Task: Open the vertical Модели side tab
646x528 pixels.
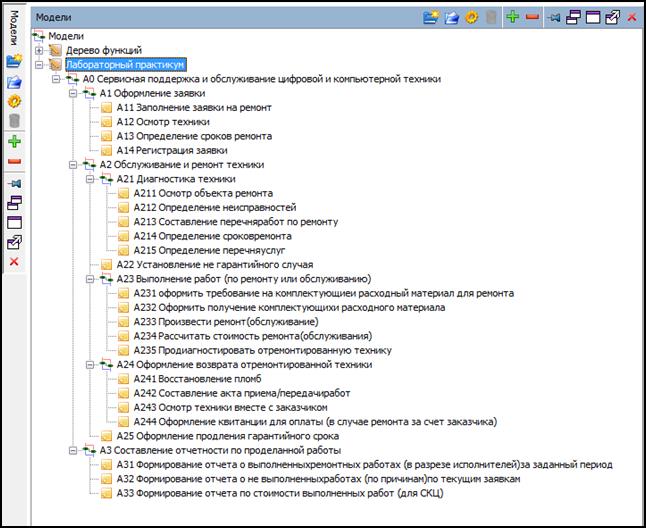Action: (x=14, y=28)
